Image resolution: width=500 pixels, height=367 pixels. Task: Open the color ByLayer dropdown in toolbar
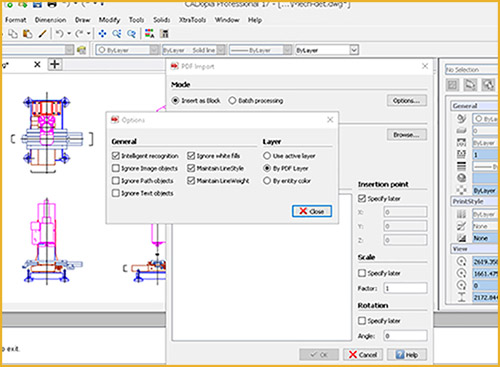point(154,50)
